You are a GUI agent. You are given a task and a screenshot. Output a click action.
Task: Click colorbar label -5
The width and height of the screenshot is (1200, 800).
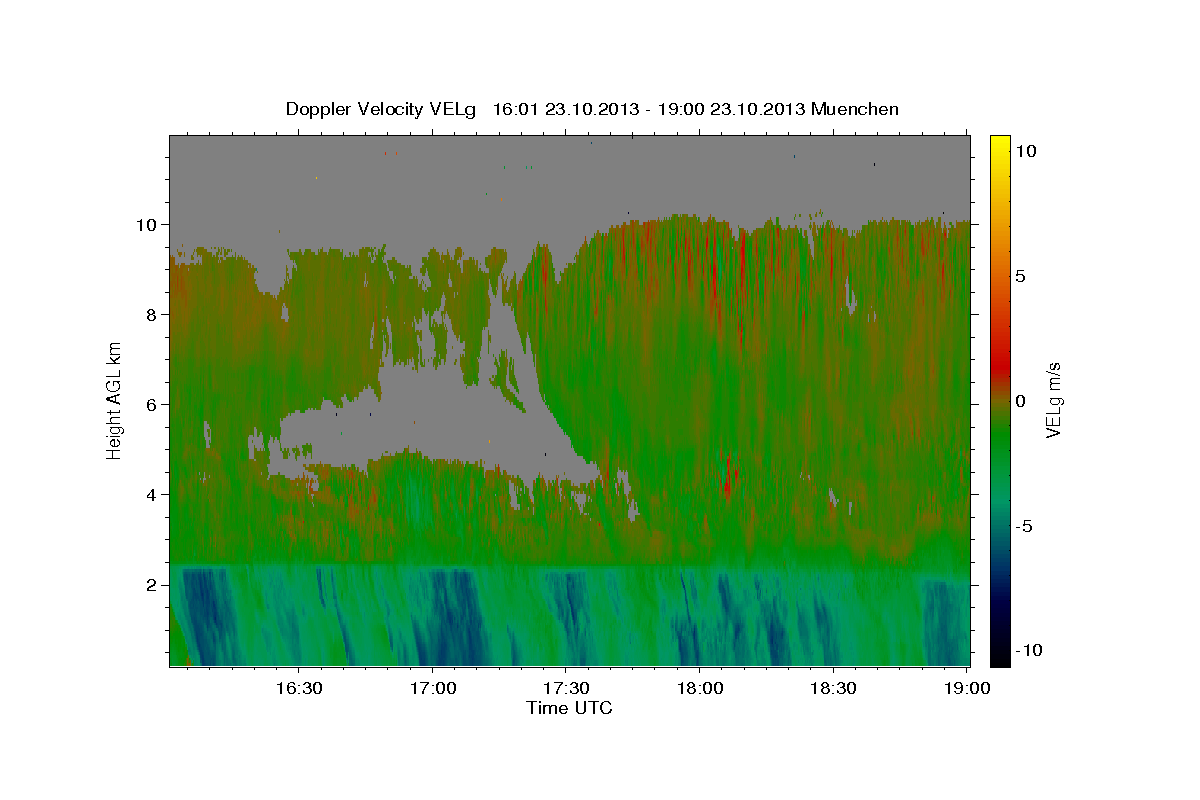pyautogui.click(x=1022, y=526)
